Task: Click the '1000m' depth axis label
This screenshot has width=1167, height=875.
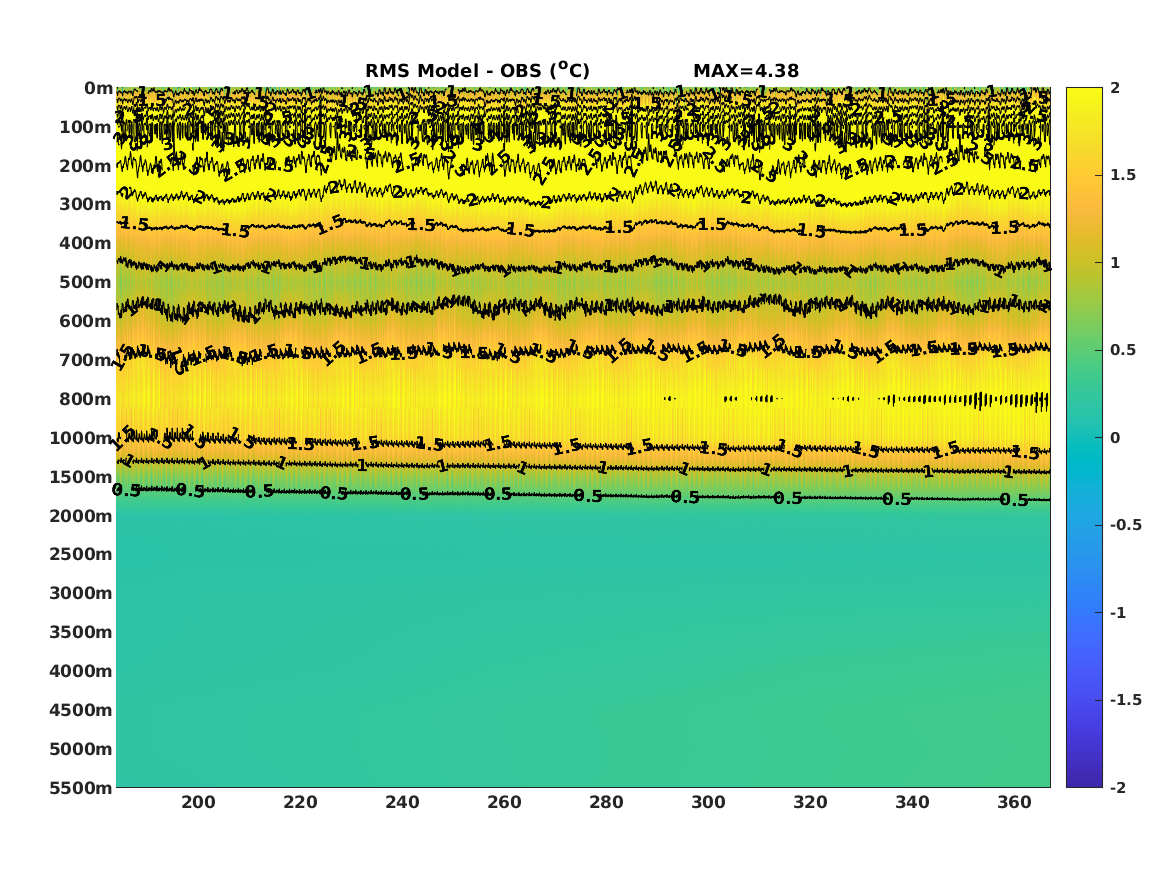Action: pyautogui.click(x=81, y=438)
